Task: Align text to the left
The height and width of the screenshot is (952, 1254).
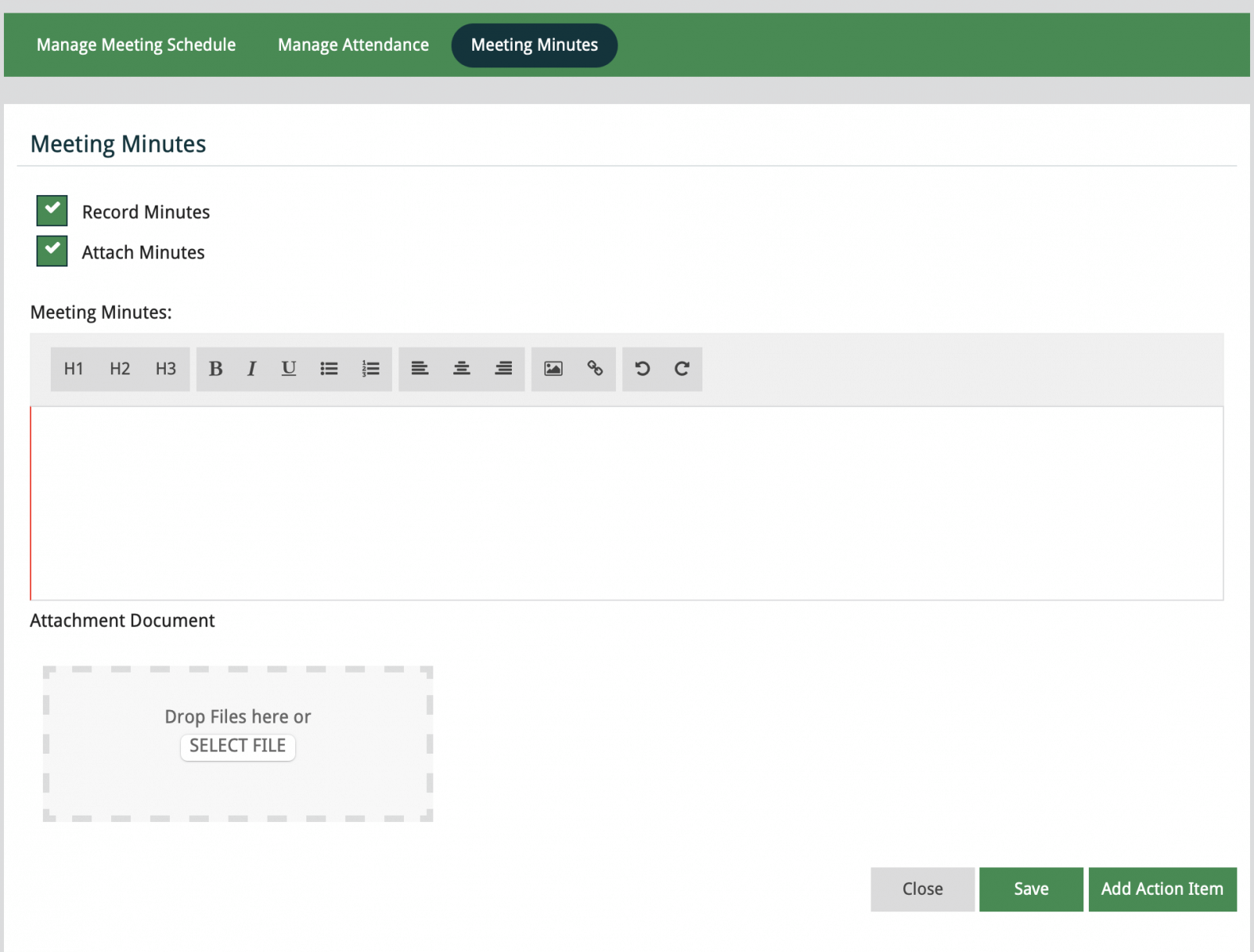Action: 420,369
